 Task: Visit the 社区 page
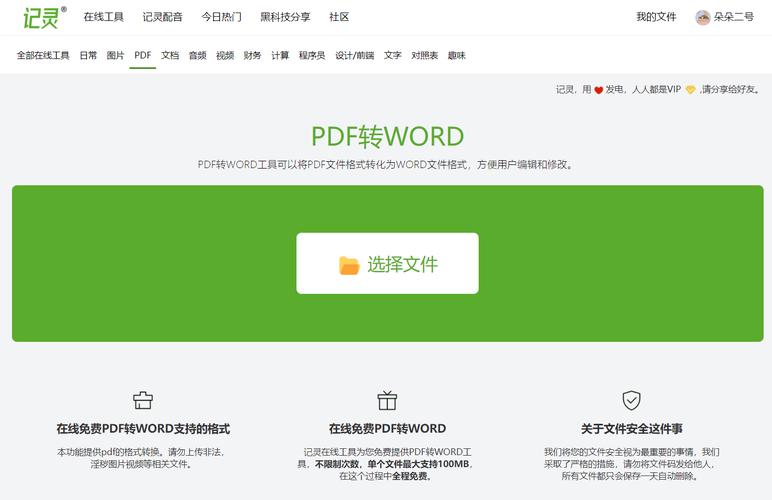tap(339, 17)
